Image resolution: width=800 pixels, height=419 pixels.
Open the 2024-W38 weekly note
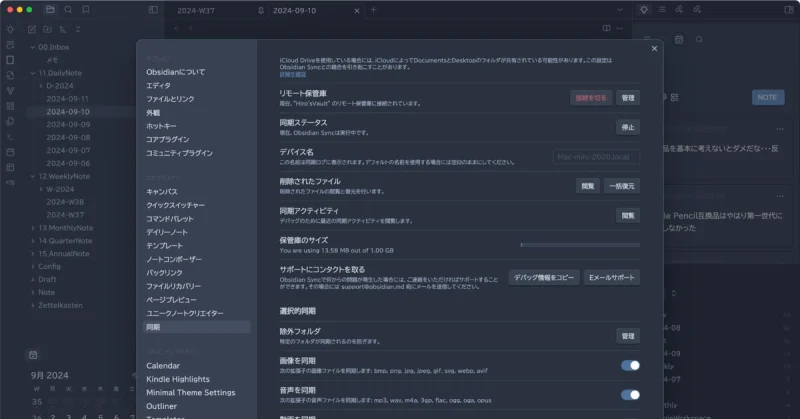(x=65, y=202)
